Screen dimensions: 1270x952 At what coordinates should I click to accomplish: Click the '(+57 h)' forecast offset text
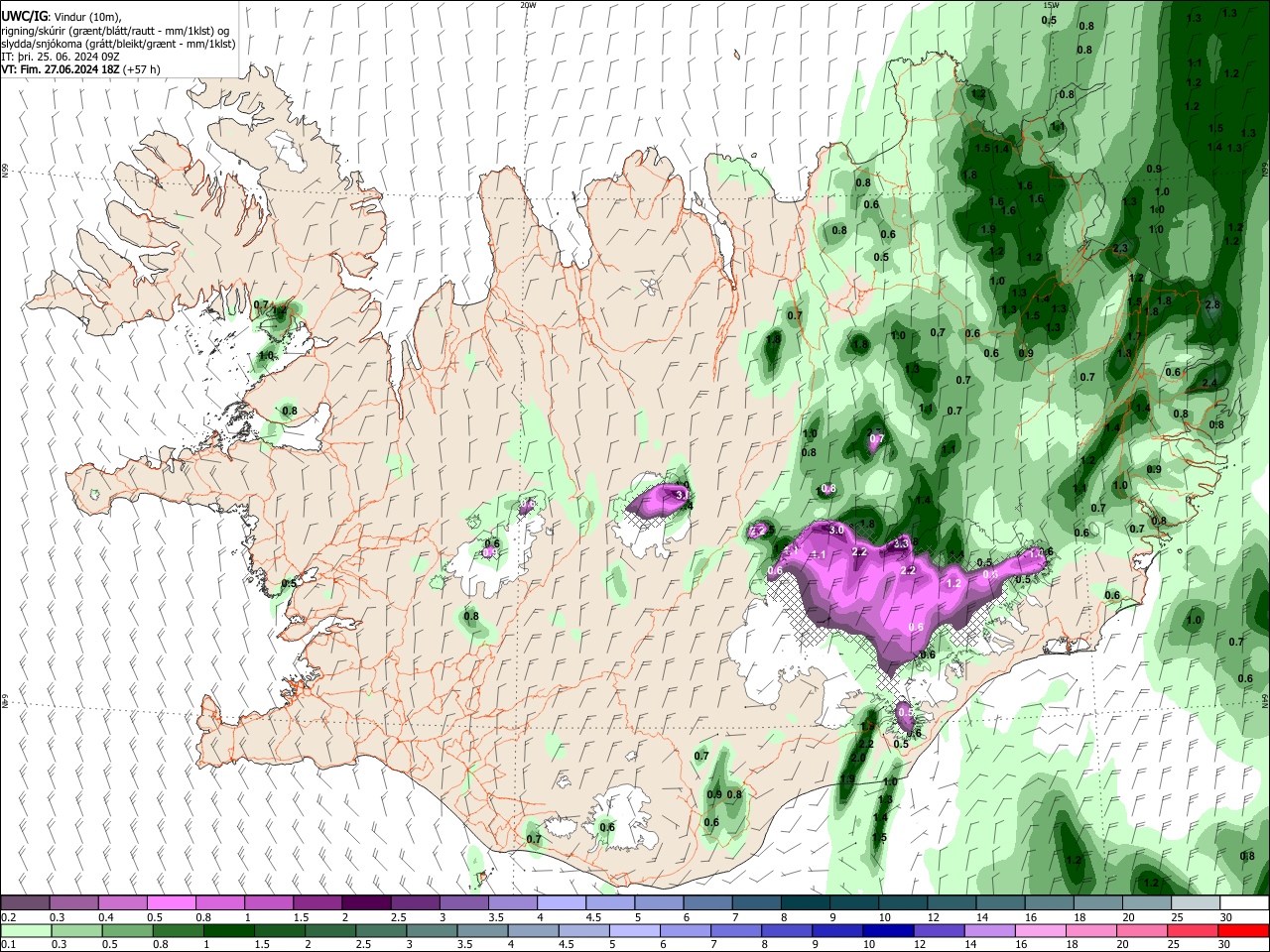[x=142, y=69]
